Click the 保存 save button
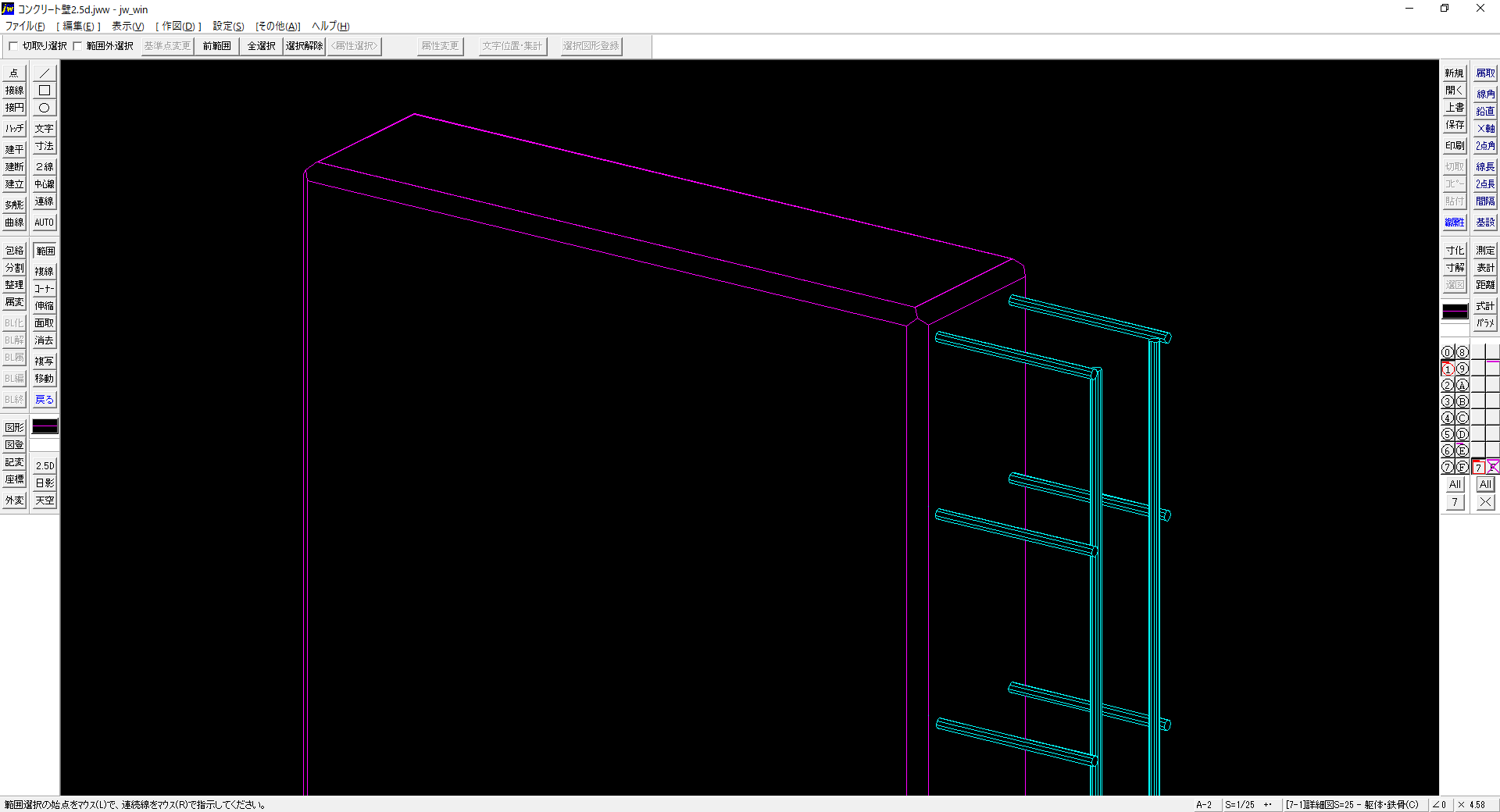This screenshot has height=812, width=1500. (x=1454, y=125)
